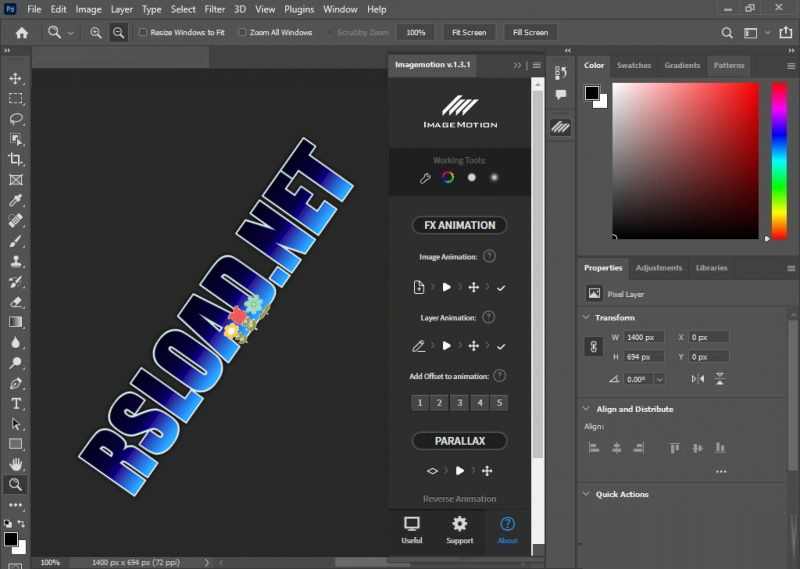This screenshot has height=569, width=800.
Task: Click the PARALLAX button
Action: click(460, 441)
